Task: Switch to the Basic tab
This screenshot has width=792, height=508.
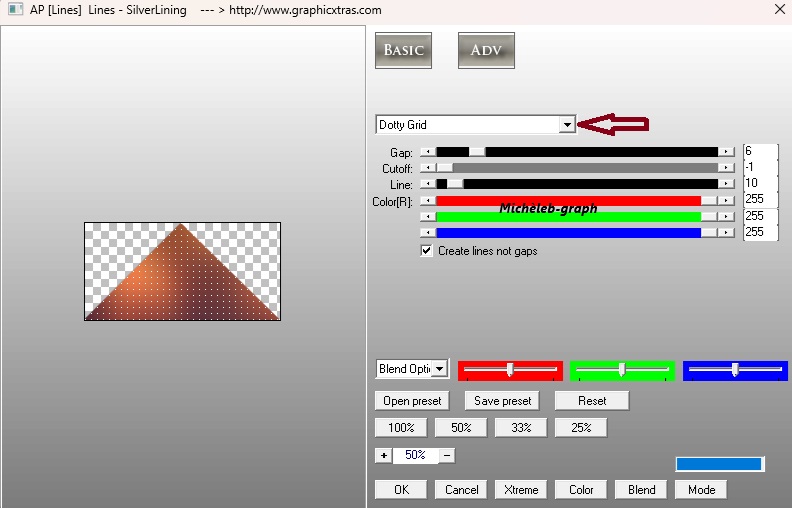Action: pos(403,50)
